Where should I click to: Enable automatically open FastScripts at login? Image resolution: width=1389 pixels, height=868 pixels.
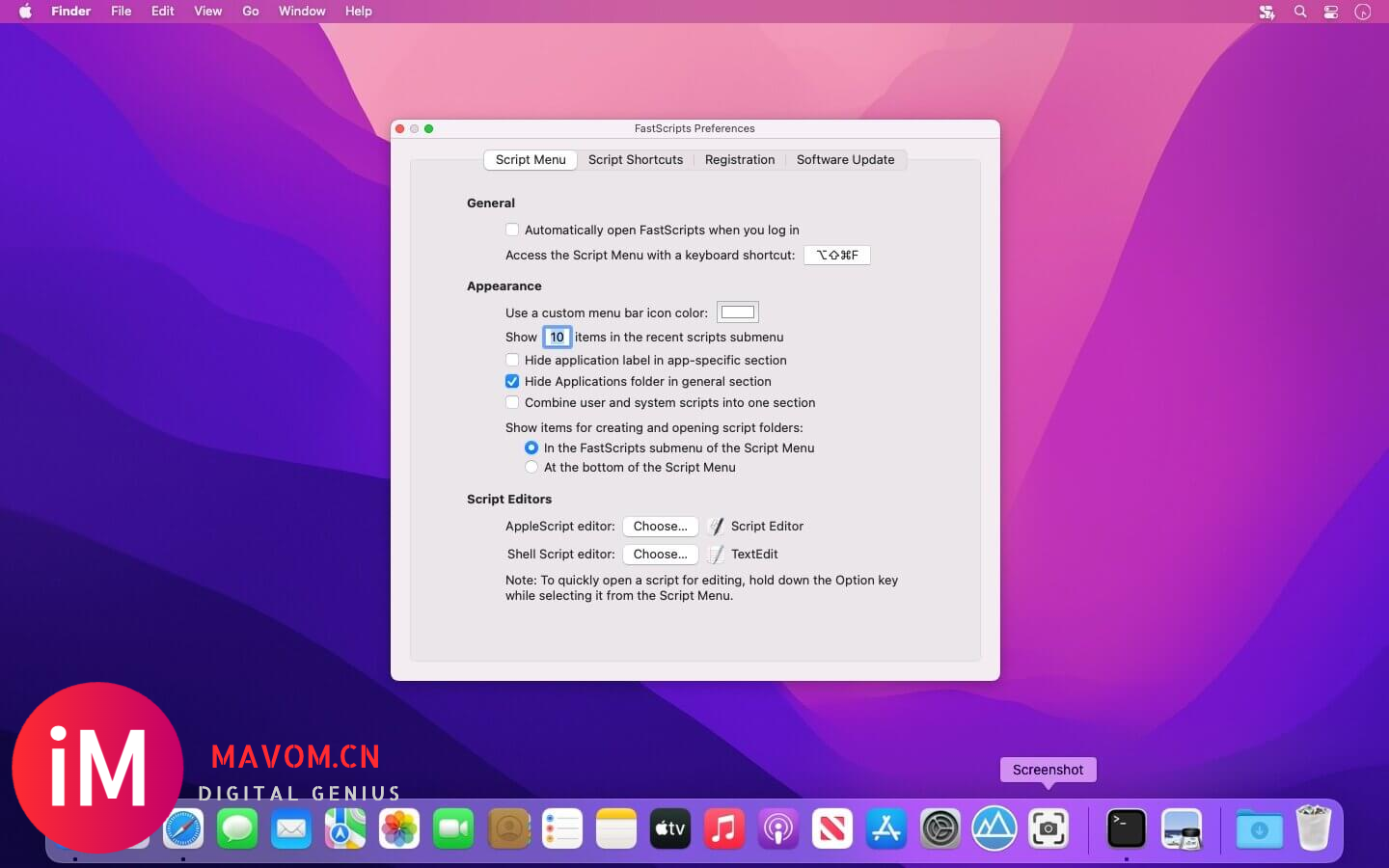pyautogui.click(x=512, y=230)
